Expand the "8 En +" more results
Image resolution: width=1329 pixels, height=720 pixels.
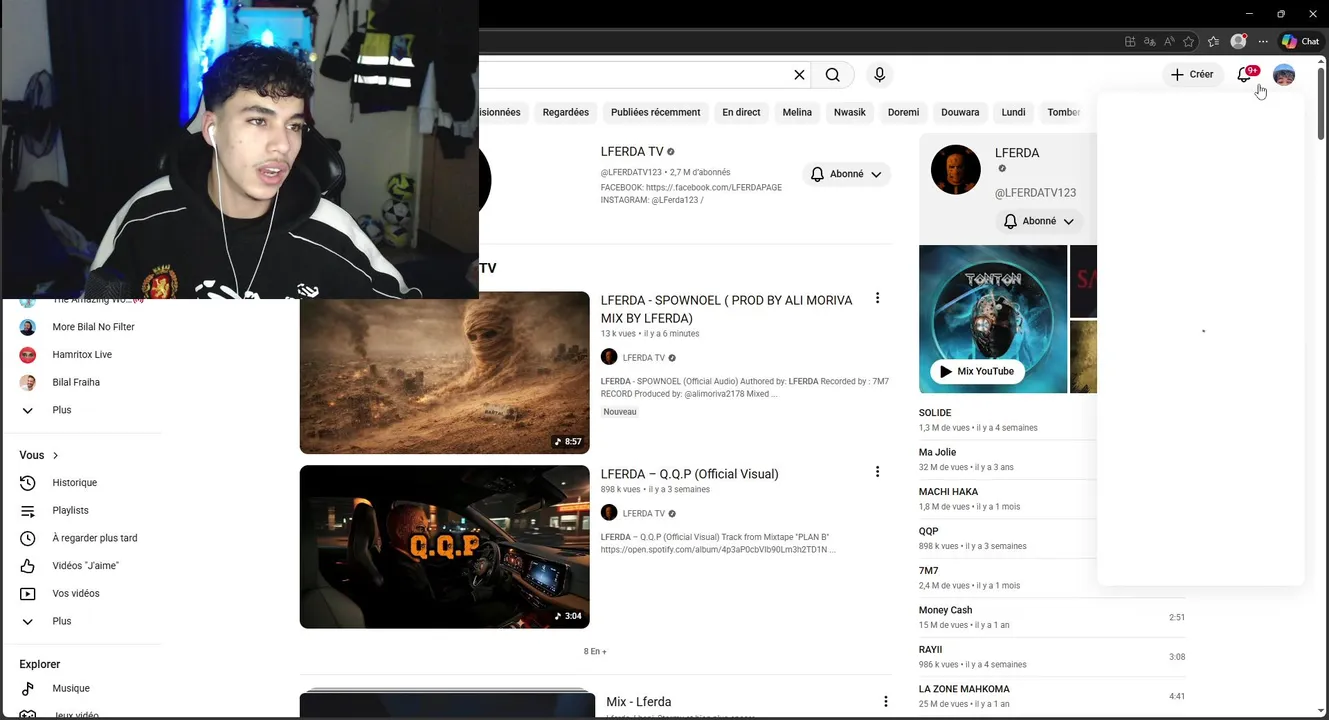click(x=595, y=651)
